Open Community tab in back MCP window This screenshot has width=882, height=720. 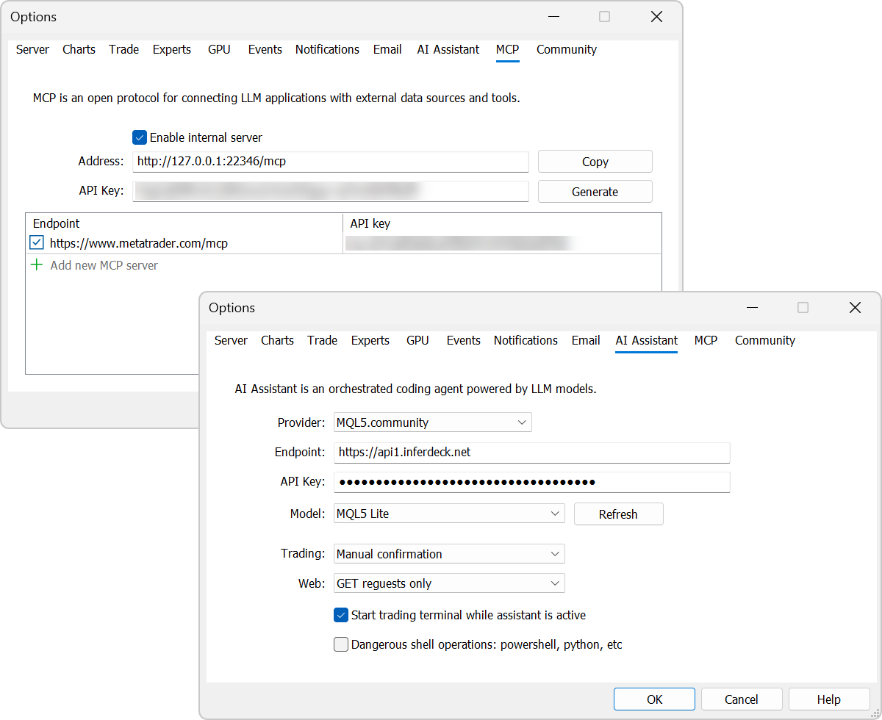click(566, 50)
